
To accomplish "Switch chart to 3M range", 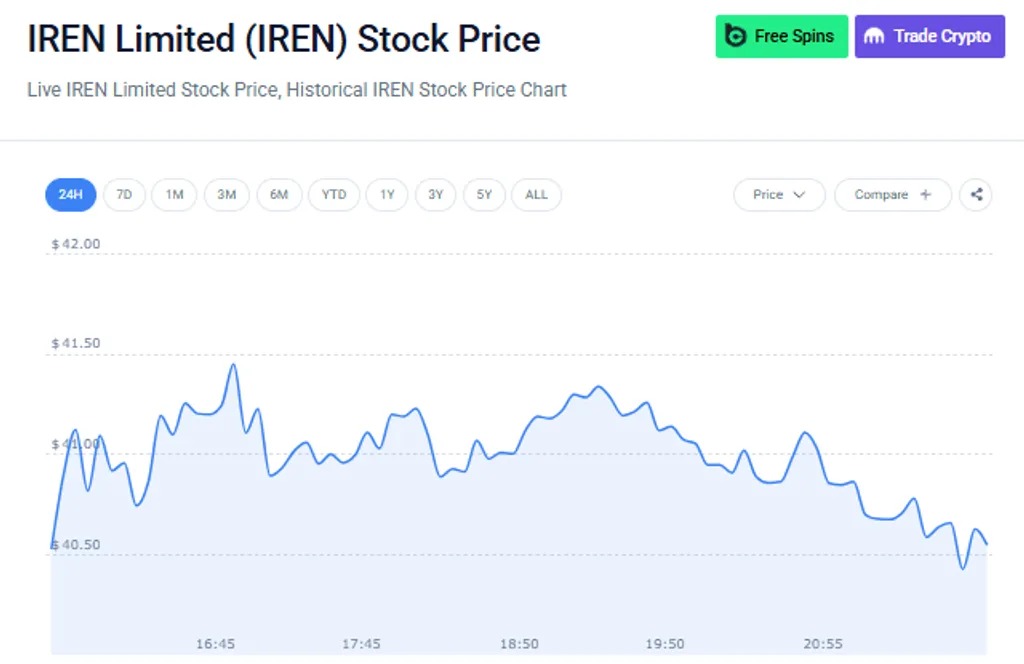I will click(227, 195).
